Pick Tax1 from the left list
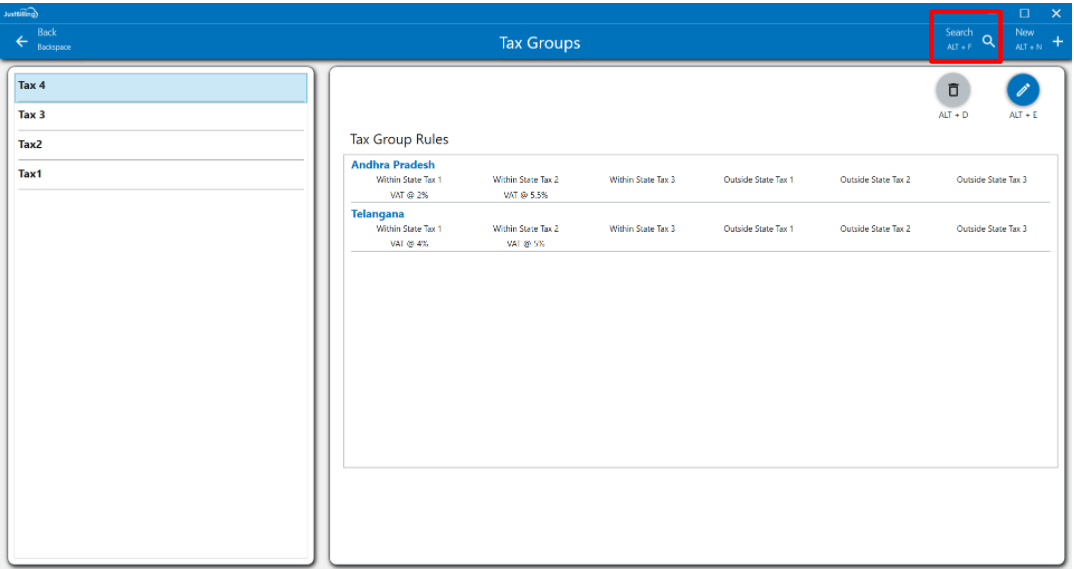 click(x=161, y=175)
